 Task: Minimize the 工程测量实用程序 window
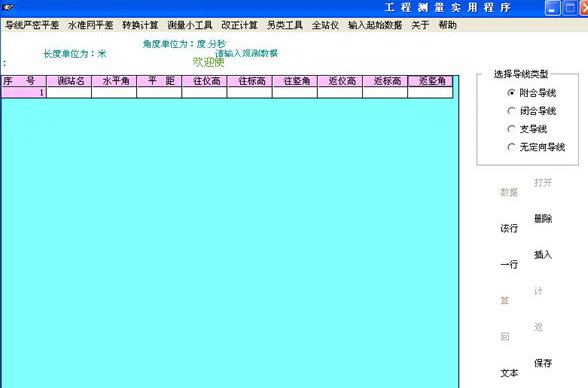[552, 8]
